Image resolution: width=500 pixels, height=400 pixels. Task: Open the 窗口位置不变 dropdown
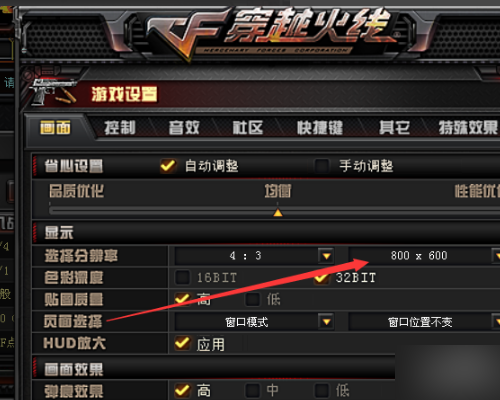tap(496, 322)
